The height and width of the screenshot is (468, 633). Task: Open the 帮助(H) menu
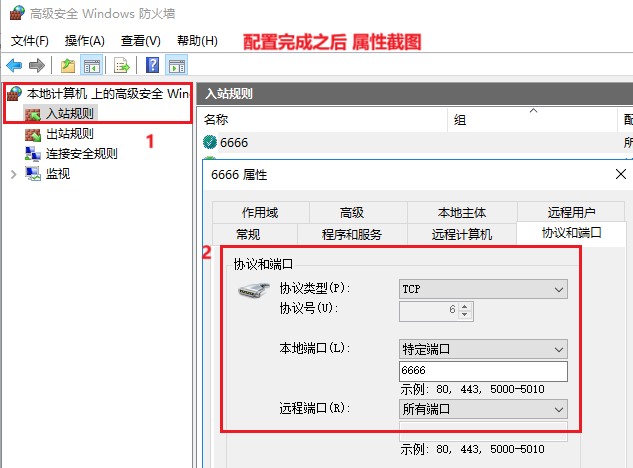(197, 40)
